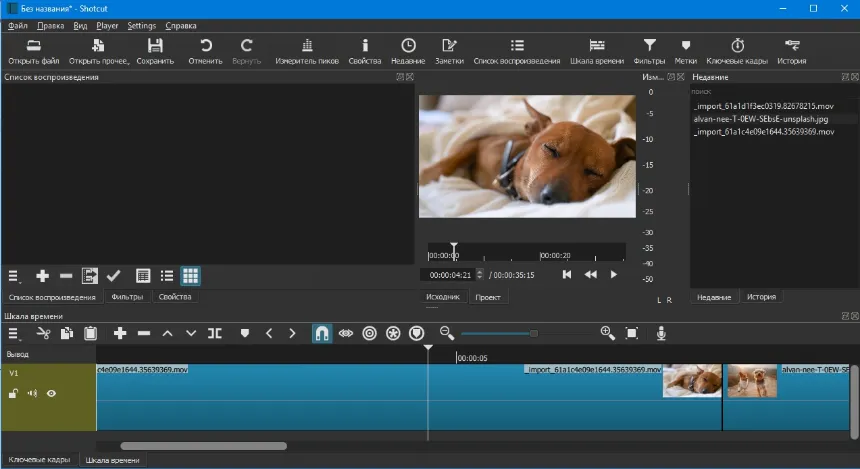Image resolution: width=860 pixels, height=469 pixels.
Task: Open the История toolbar icon
Action: pos(791,52)
